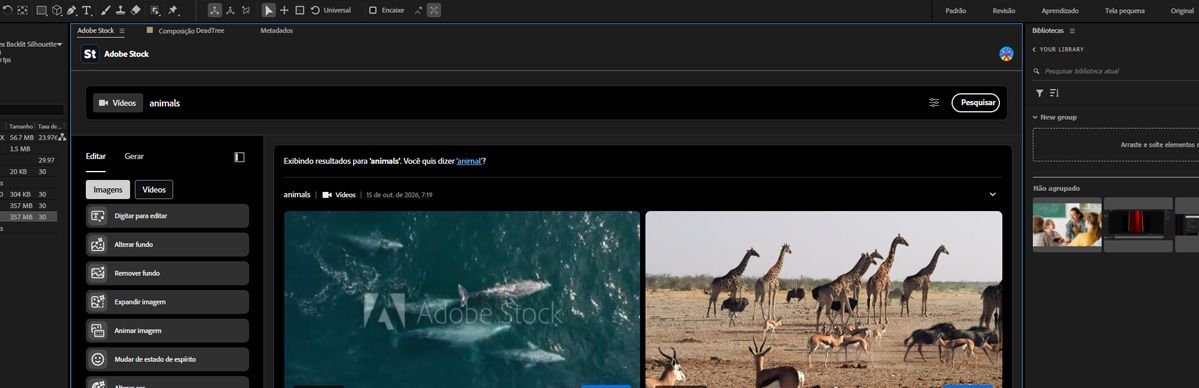Screen dimensions: 1199x388
Task: Switch to the Padrão workspace
Action: [x=956, y=11]
